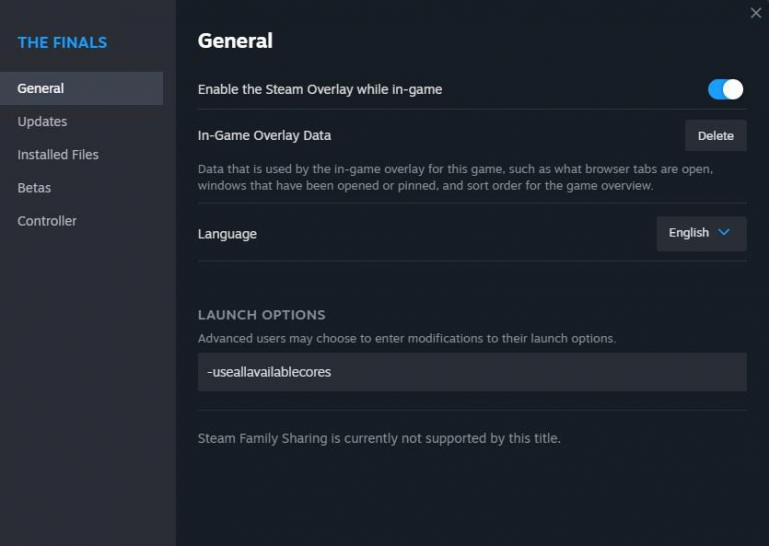Click the Steam Family Sharing notice text
Screen dimensions: 769x546
379,438
